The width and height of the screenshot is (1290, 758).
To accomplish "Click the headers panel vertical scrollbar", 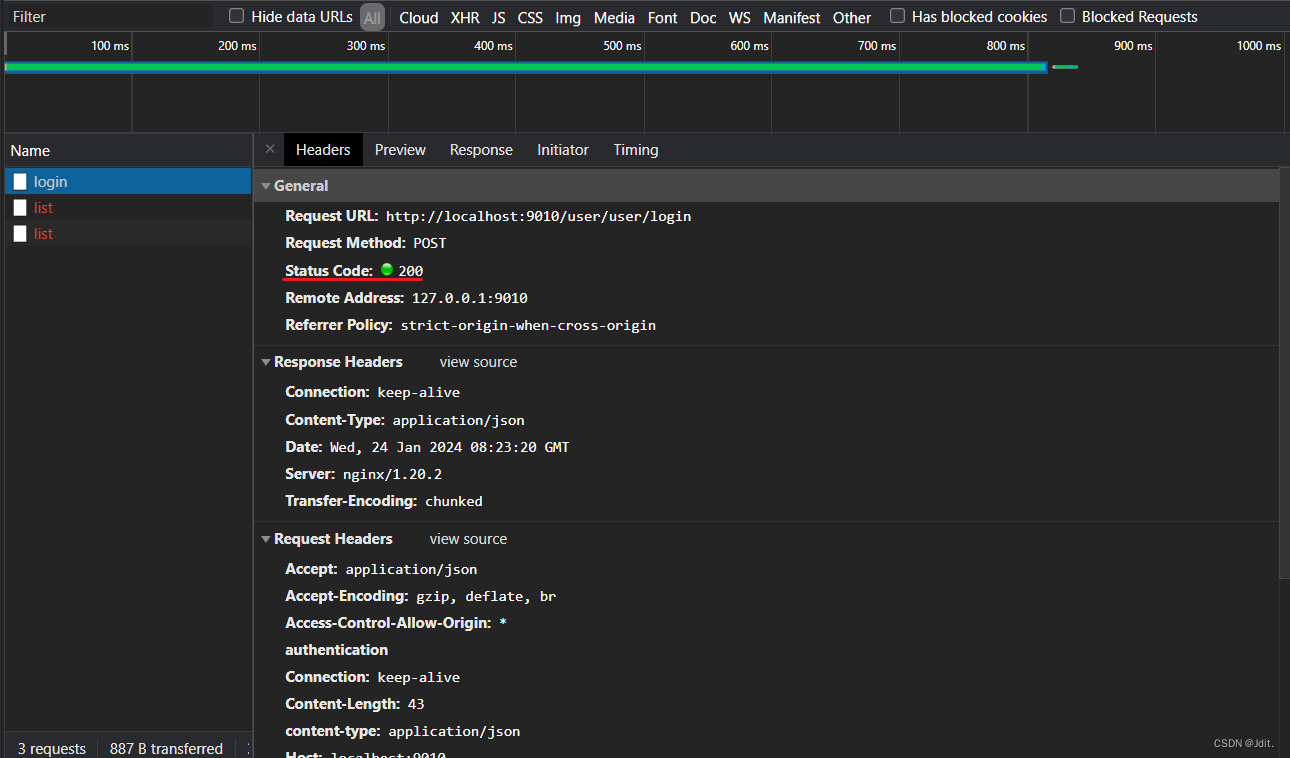I will [1284, 372].
